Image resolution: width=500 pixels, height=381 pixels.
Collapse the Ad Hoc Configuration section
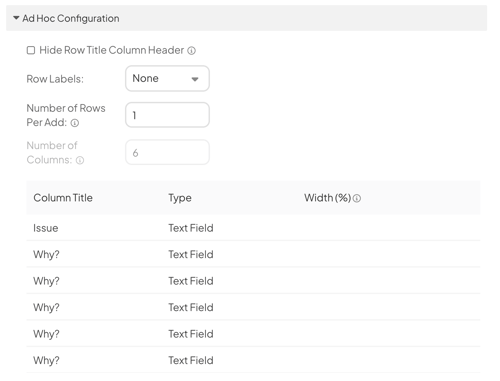(16, 18)
